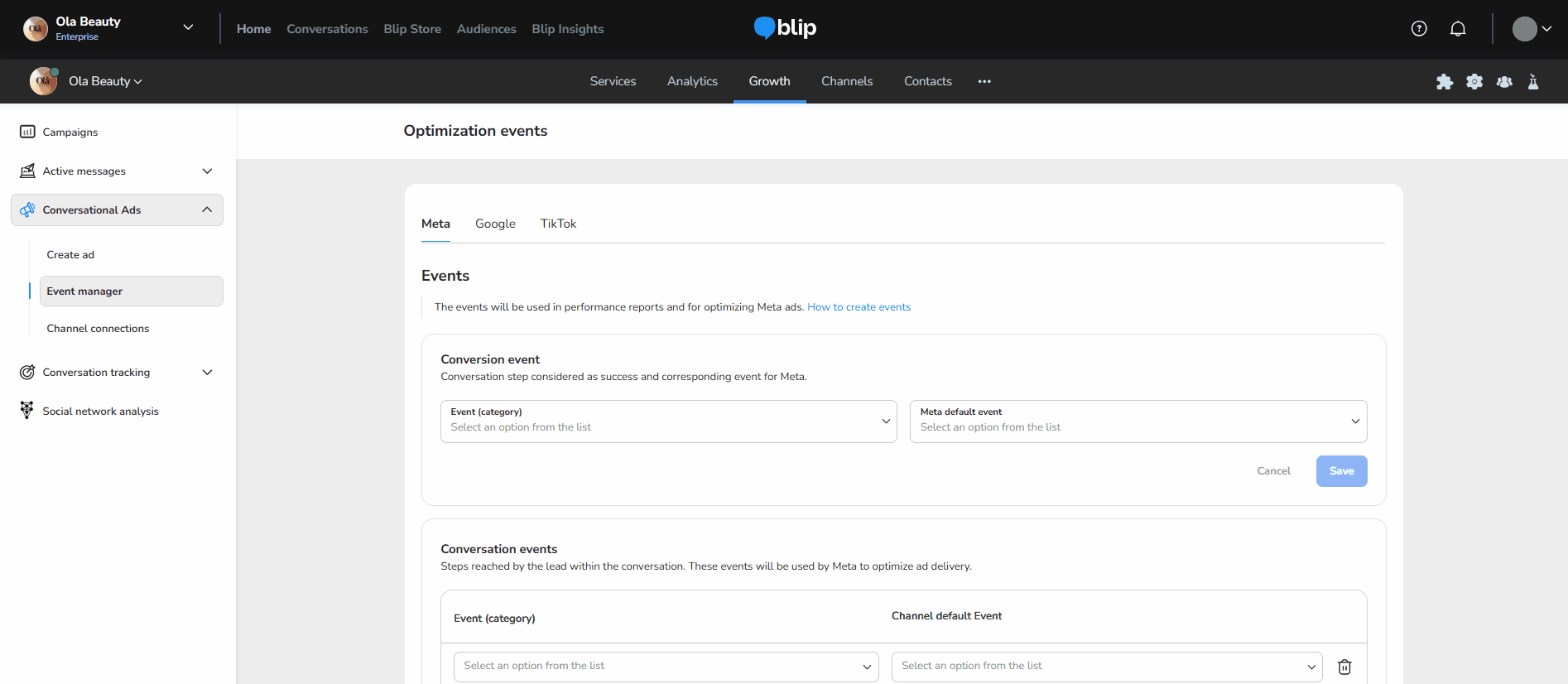Click the help question mark icon
The height and width of the screenshot is (684, 1568).
click(x=1419, y=29)
